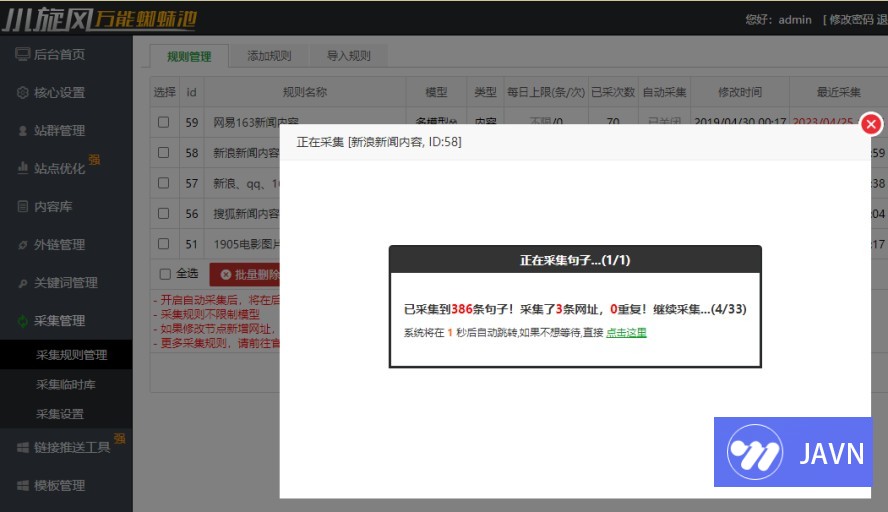888x512 pixels.
Task: Click the admin username in header
Action: pyautogui.click(x=795, y=20)
